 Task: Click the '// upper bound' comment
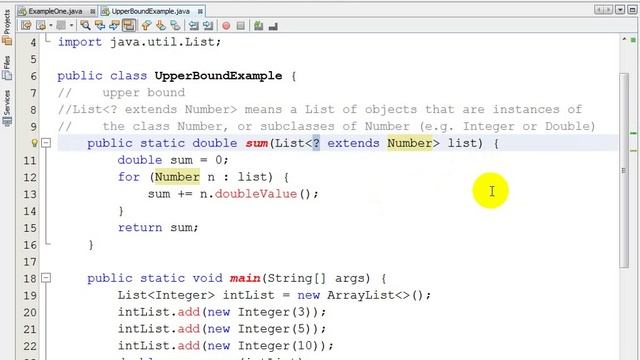pyautogui.click(x=122, y=93)
